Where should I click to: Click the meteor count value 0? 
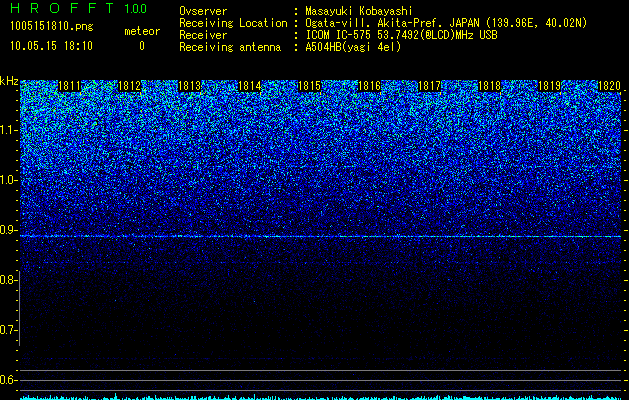[x=142, y=46]
